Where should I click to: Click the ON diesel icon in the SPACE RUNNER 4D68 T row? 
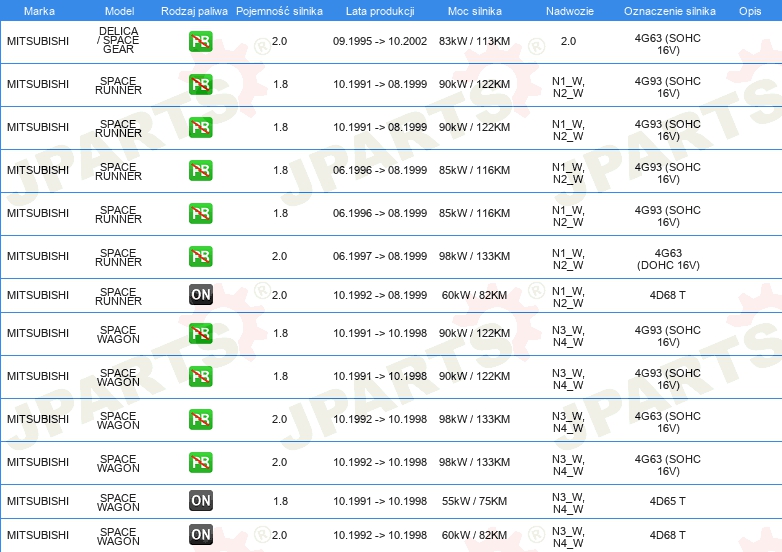tap(200, 295)
